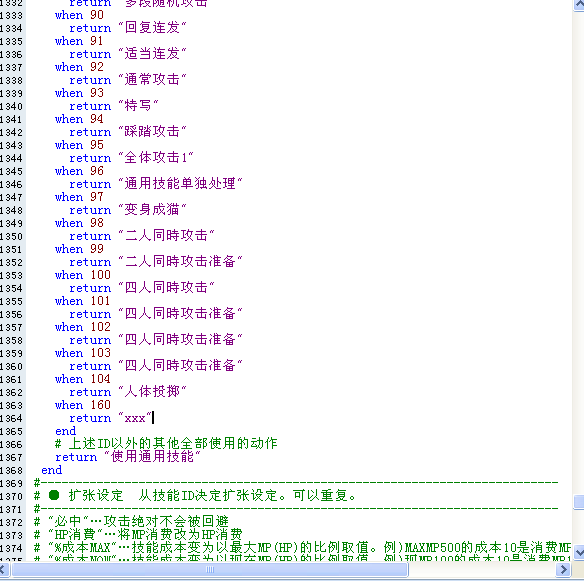
Task: Click the "end" keyword on line 1365
Action: [66, 431]
